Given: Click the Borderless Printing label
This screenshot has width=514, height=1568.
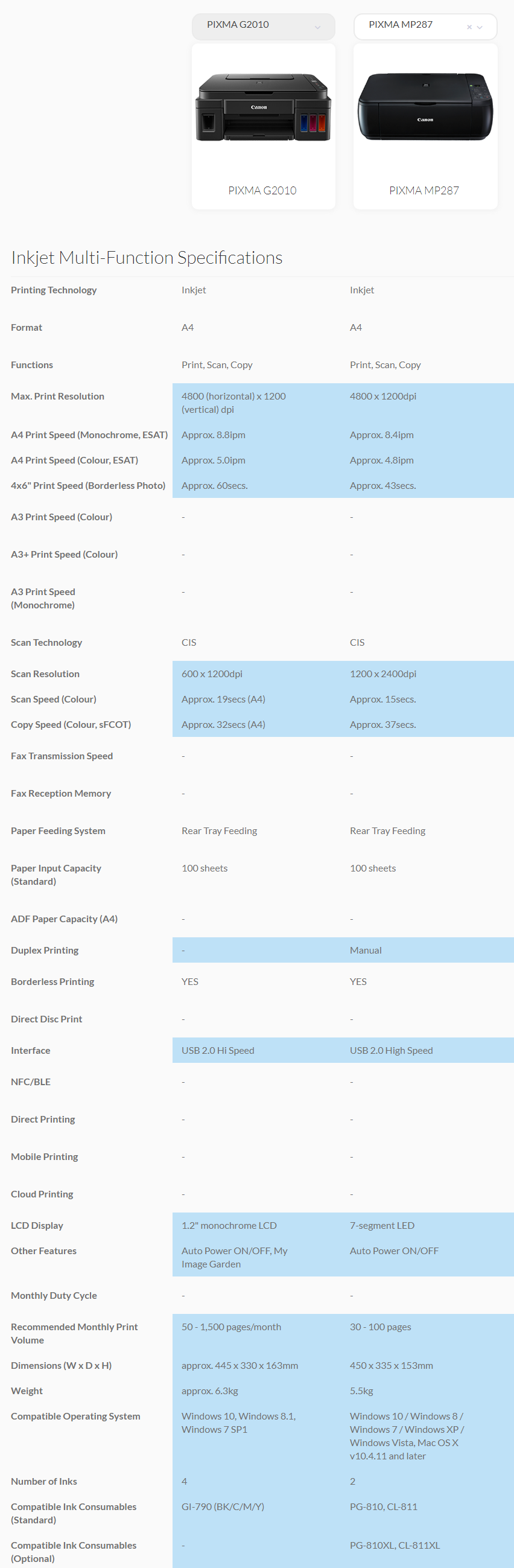Looking at the screenshot, I should [x=52, y=982].
